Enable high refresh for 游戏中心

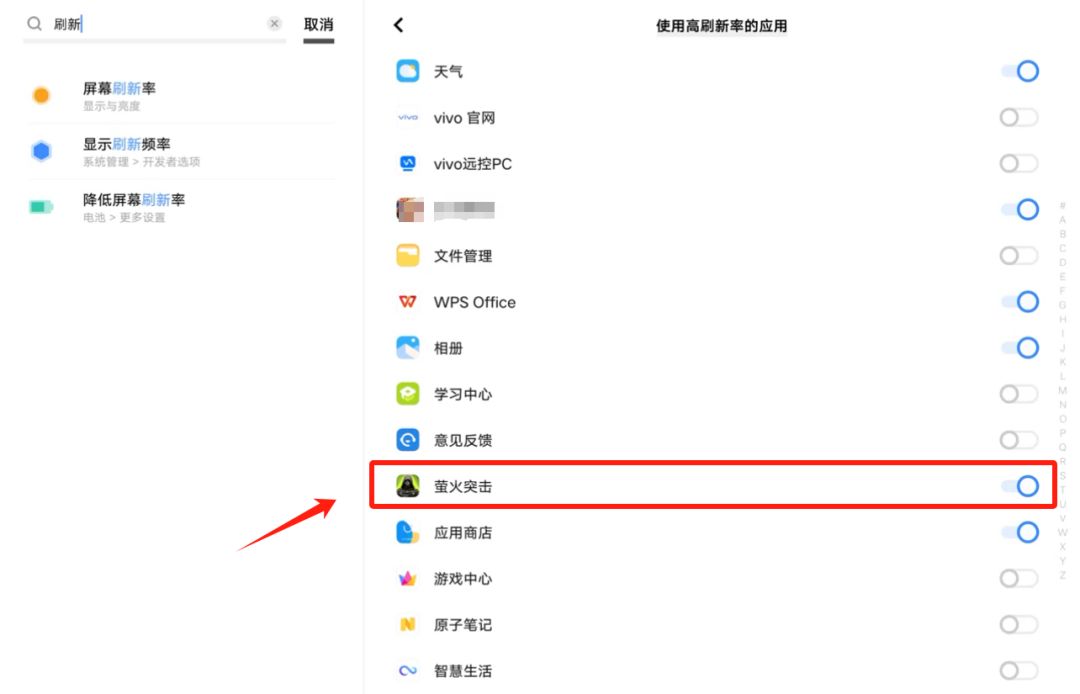1019,578
